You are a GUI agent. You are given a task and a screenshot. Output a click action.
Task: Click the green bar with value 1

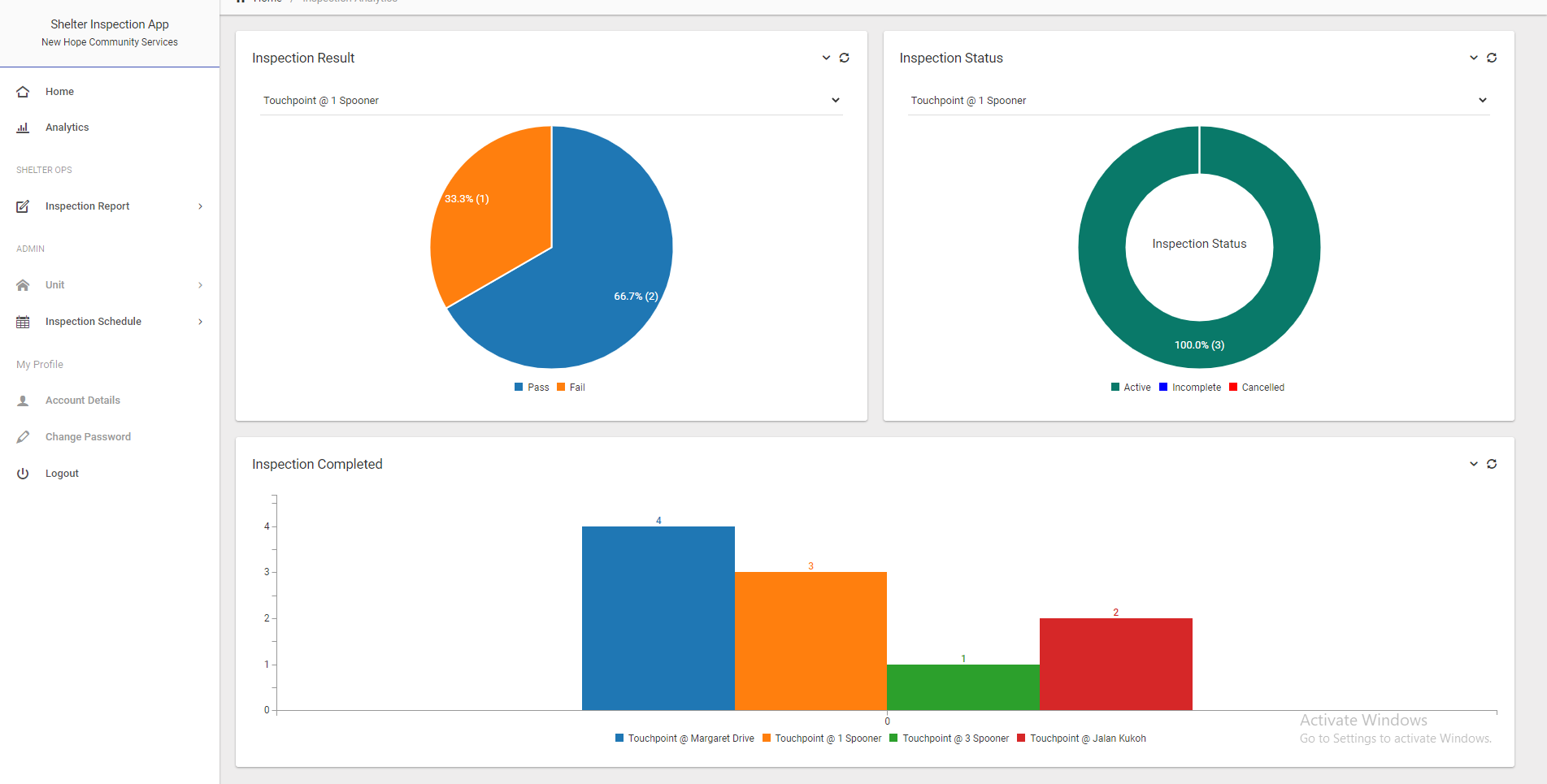click(963, 687)
